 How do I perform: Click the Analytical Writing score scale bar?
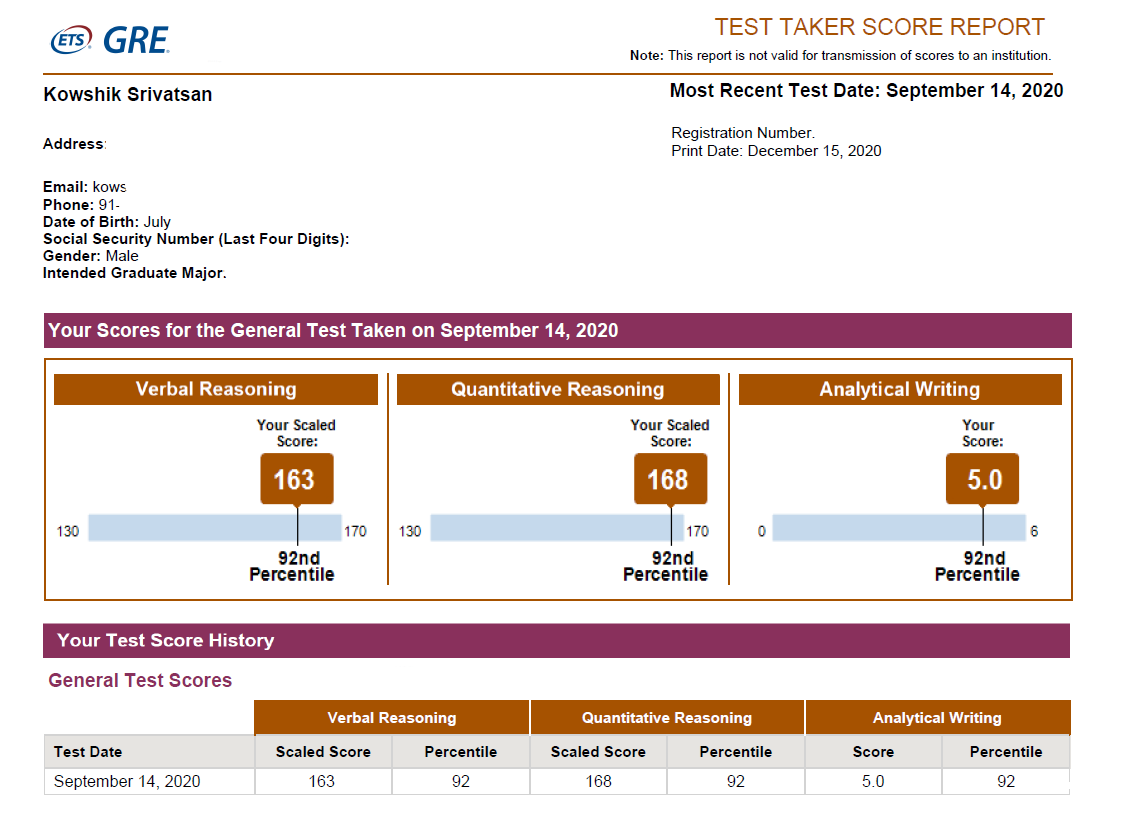pyautogui.click(x=899, y=528)
